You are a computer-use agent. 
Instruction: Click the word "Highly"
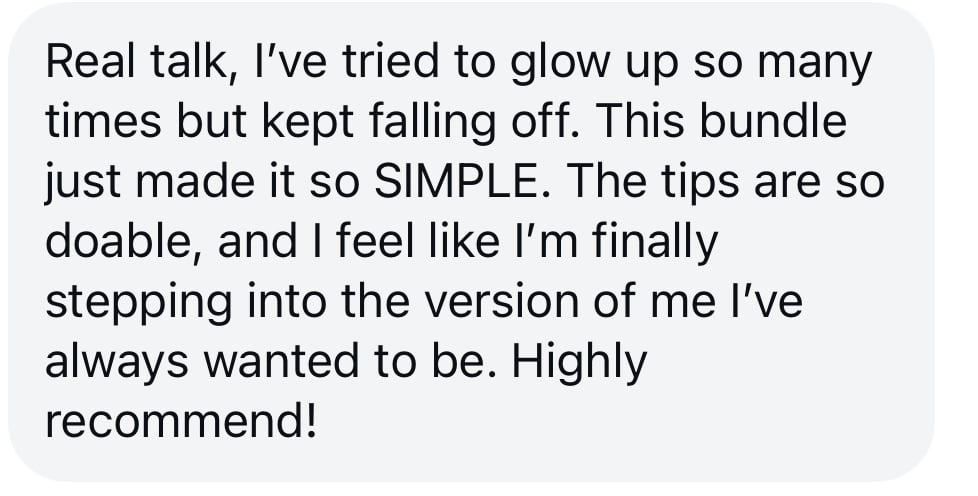click(579, 362)
